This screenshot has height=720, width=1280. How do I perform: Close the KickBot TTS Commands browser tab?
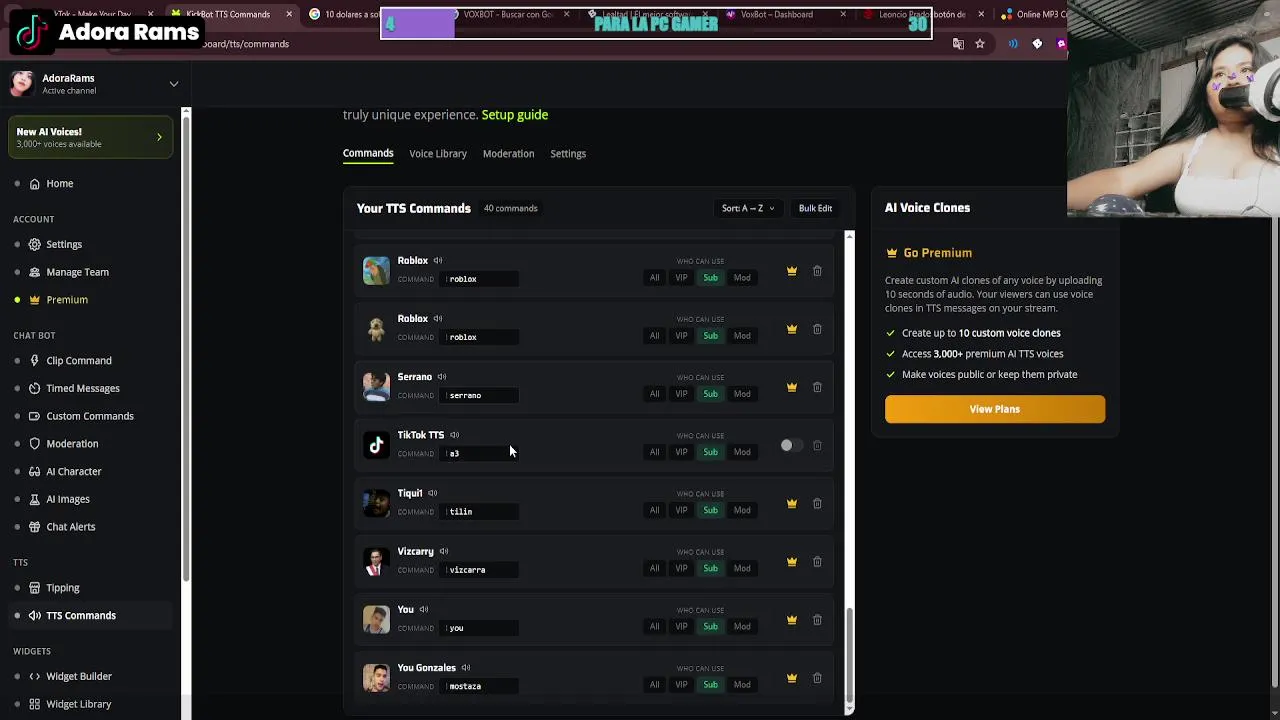coord(289,14)
